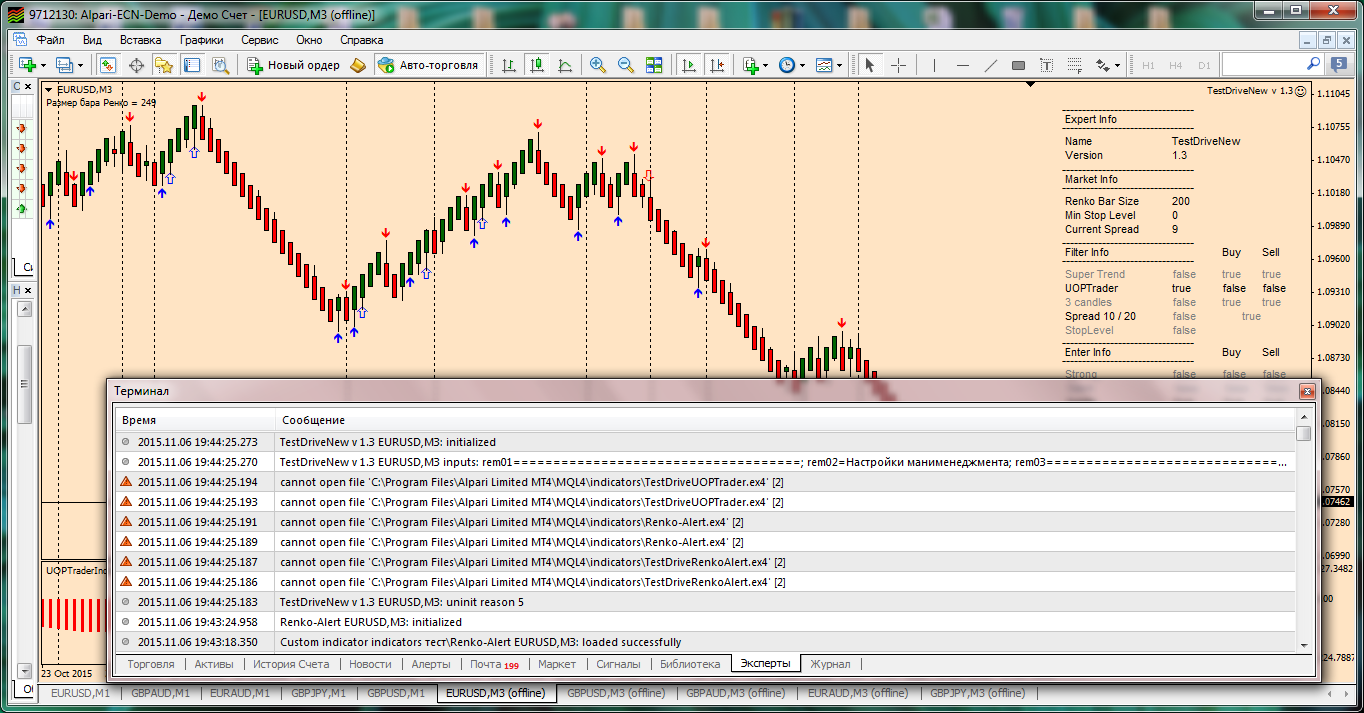Expand the new chart dropdown arrow
The width and height of the screenshot is (1364, 713).
click(42, 66)
